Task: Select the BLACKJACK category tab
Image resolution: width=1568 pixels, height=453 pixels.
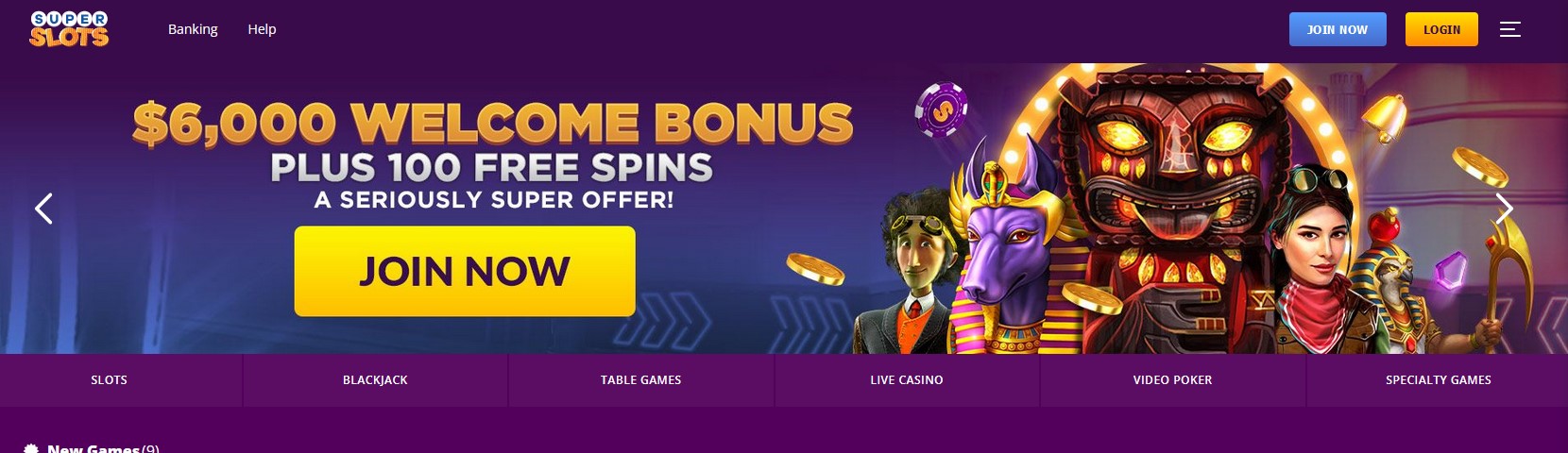Action: (x=375, y=380)
